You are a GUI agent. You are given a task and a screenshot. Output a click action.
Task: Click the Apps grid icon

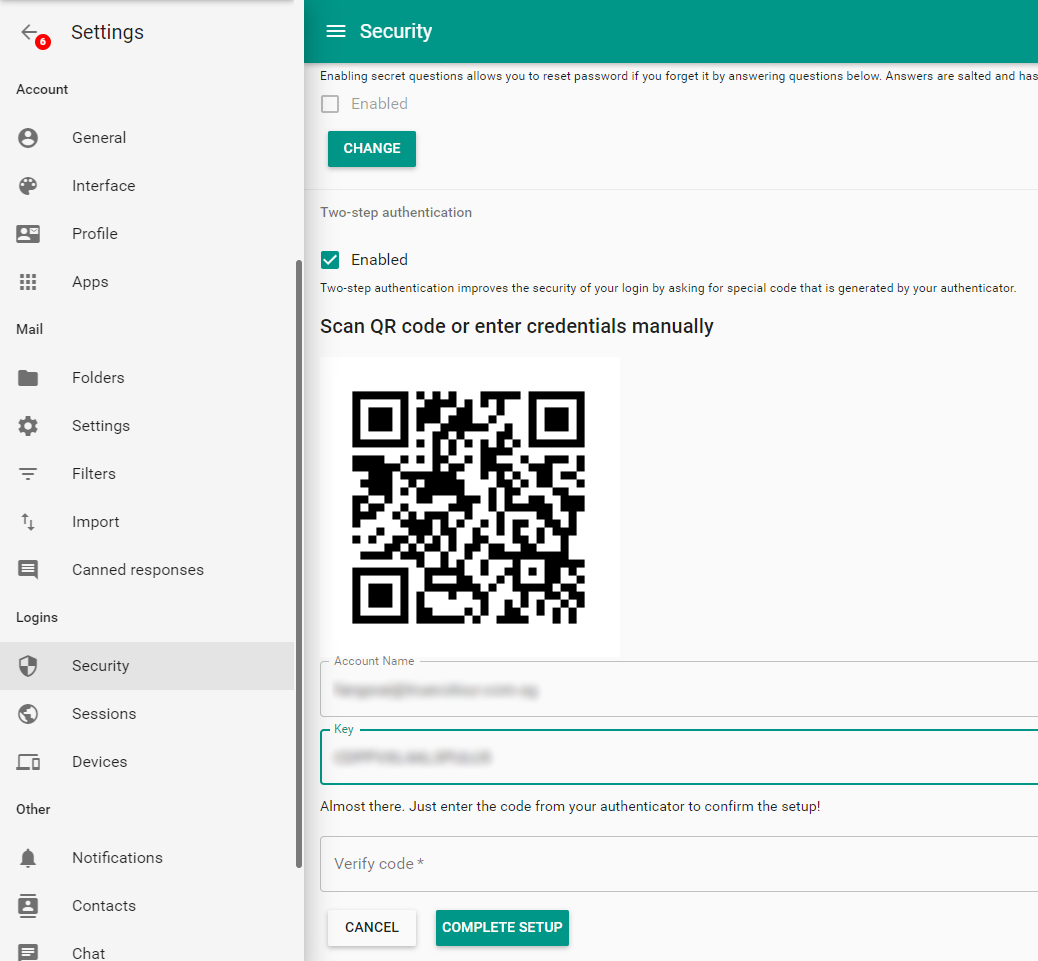pyautogui.click(x=28, y=282)
